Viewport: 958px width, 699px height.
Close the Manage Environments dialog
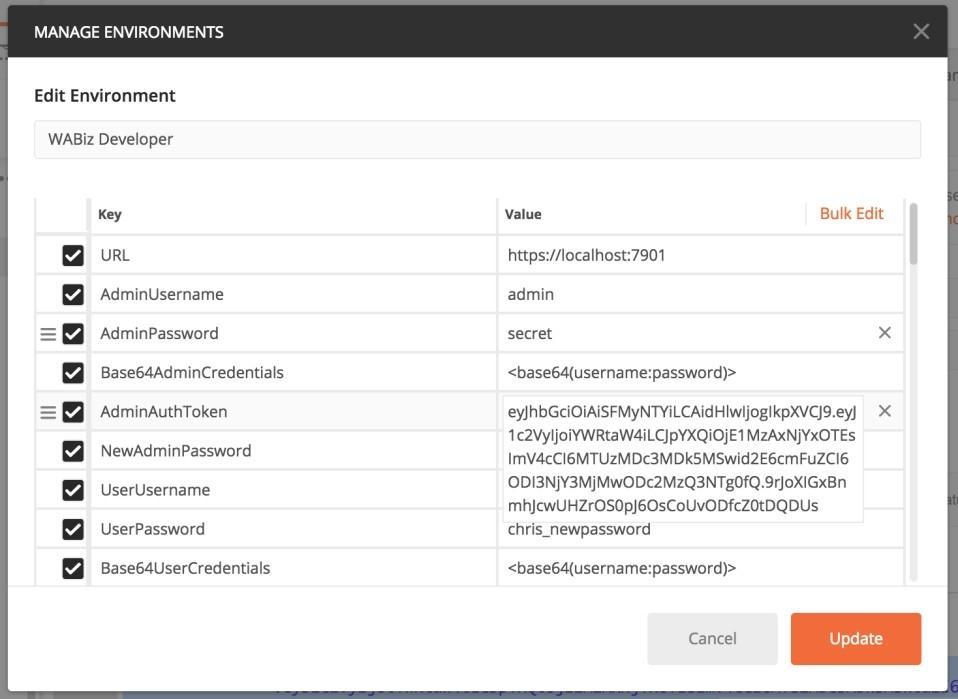point(921,31)
